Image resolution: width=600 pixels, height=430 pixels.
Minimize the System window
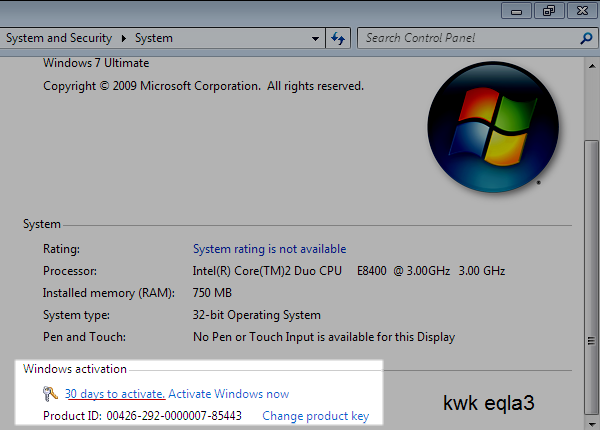pyautogui.click(x=516, y=11)
